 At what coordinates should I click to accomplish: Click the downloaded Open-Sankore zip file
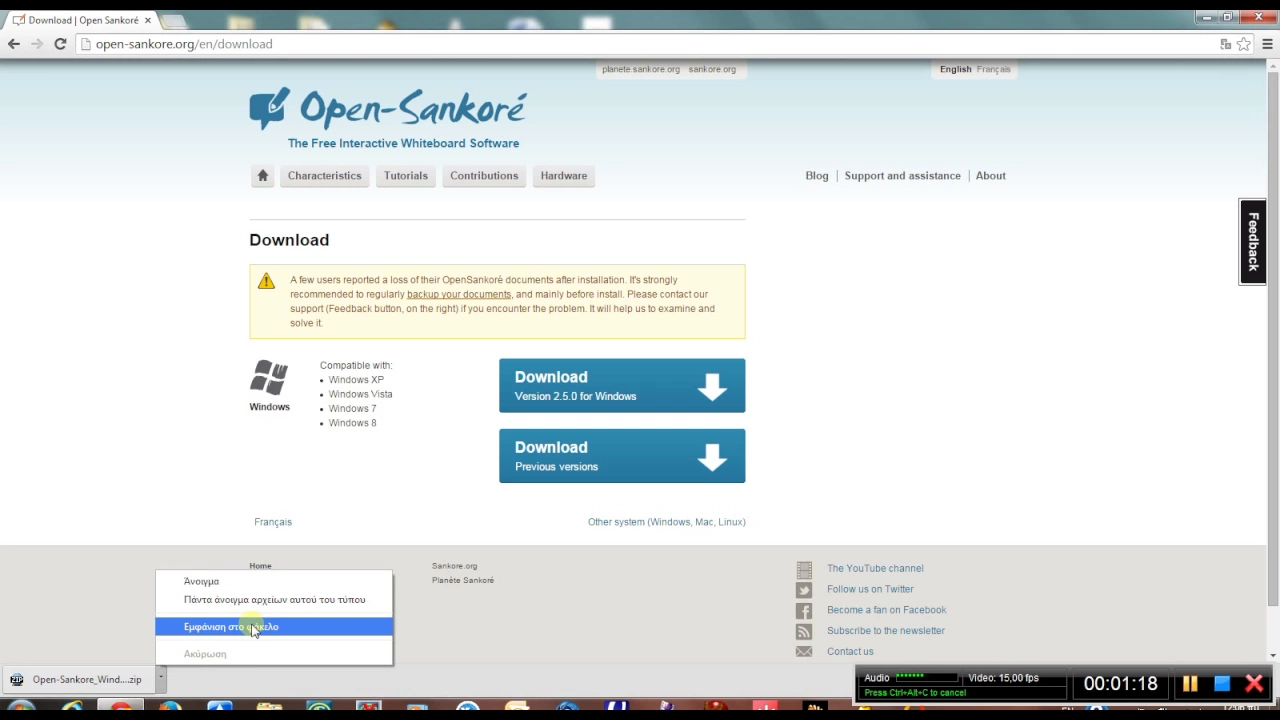(78, 680)
